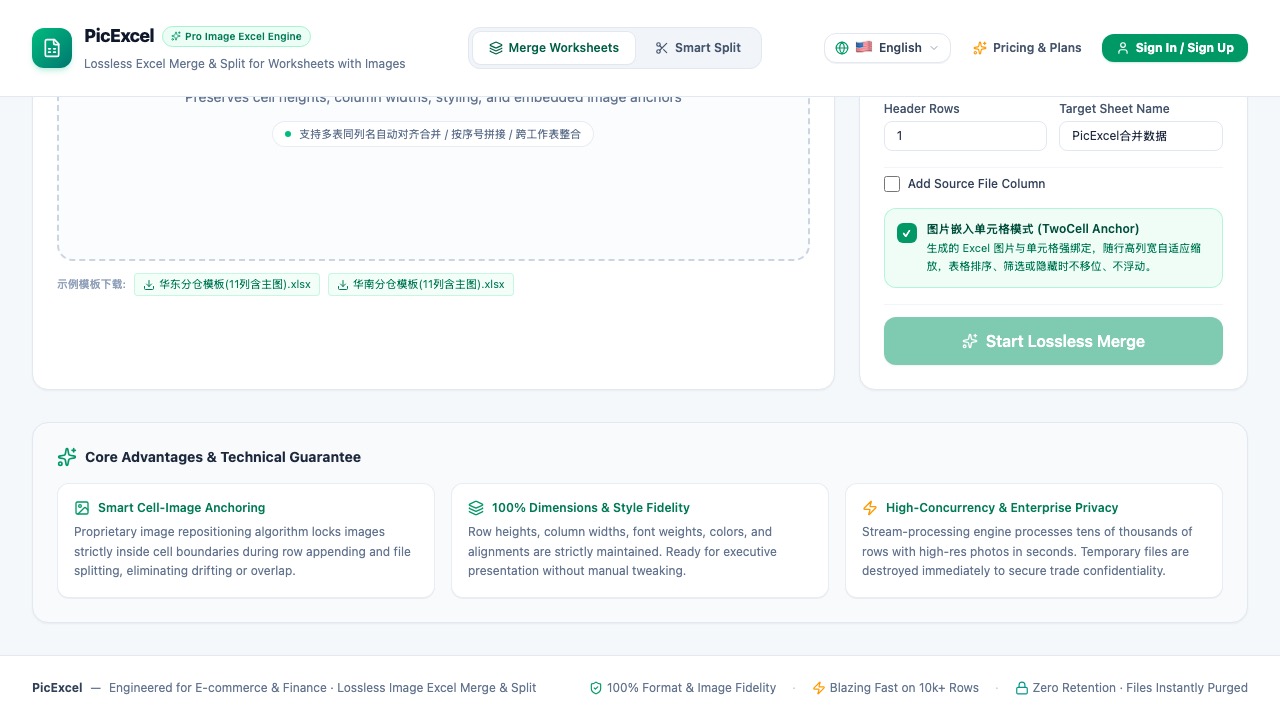Toggle the 图片嵌入单元格模式 TwoCell Anchor checkbox
The width and height of the screenshot is (1280, 720).
[907, 233]
